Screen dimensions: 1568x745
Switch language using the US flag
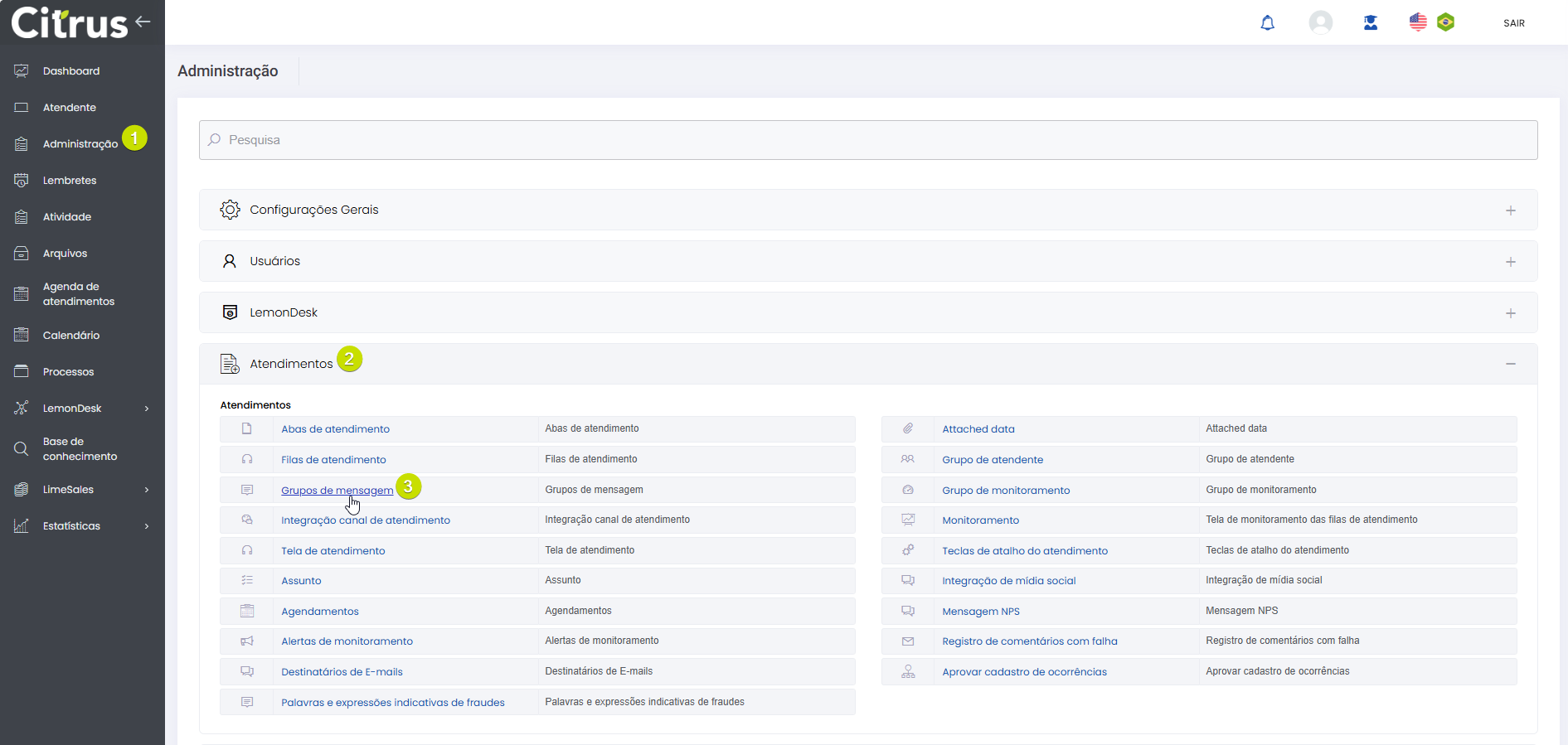pyautogui.click(x=1418, y=22)
